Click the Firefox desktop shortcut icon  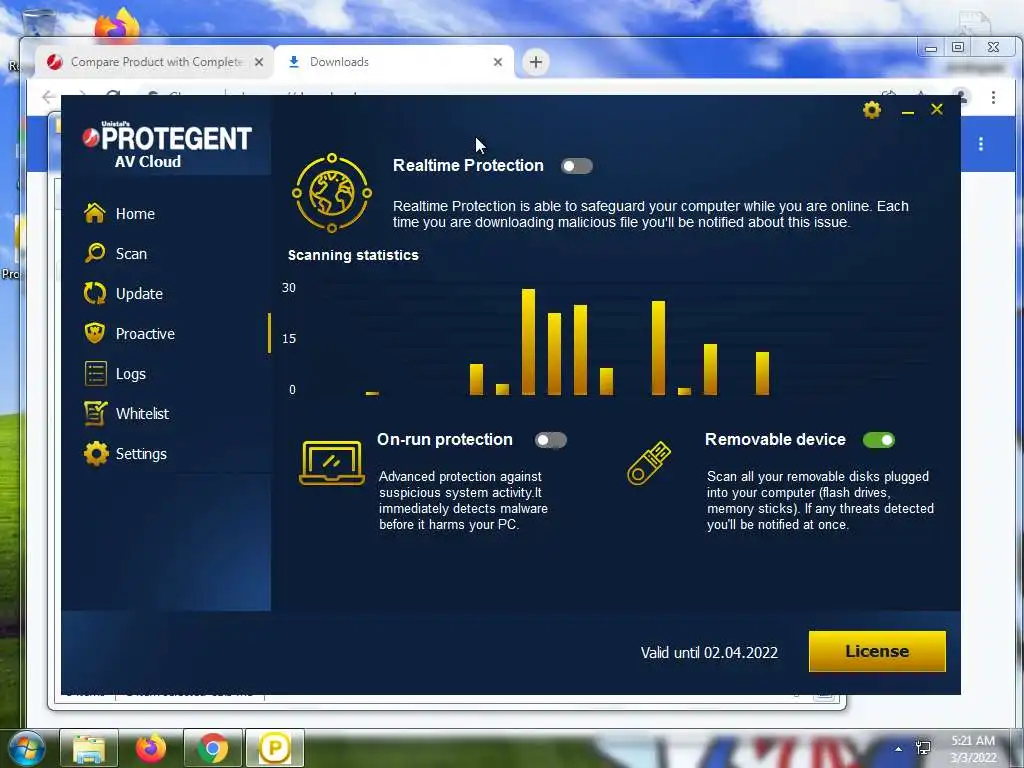117,26
